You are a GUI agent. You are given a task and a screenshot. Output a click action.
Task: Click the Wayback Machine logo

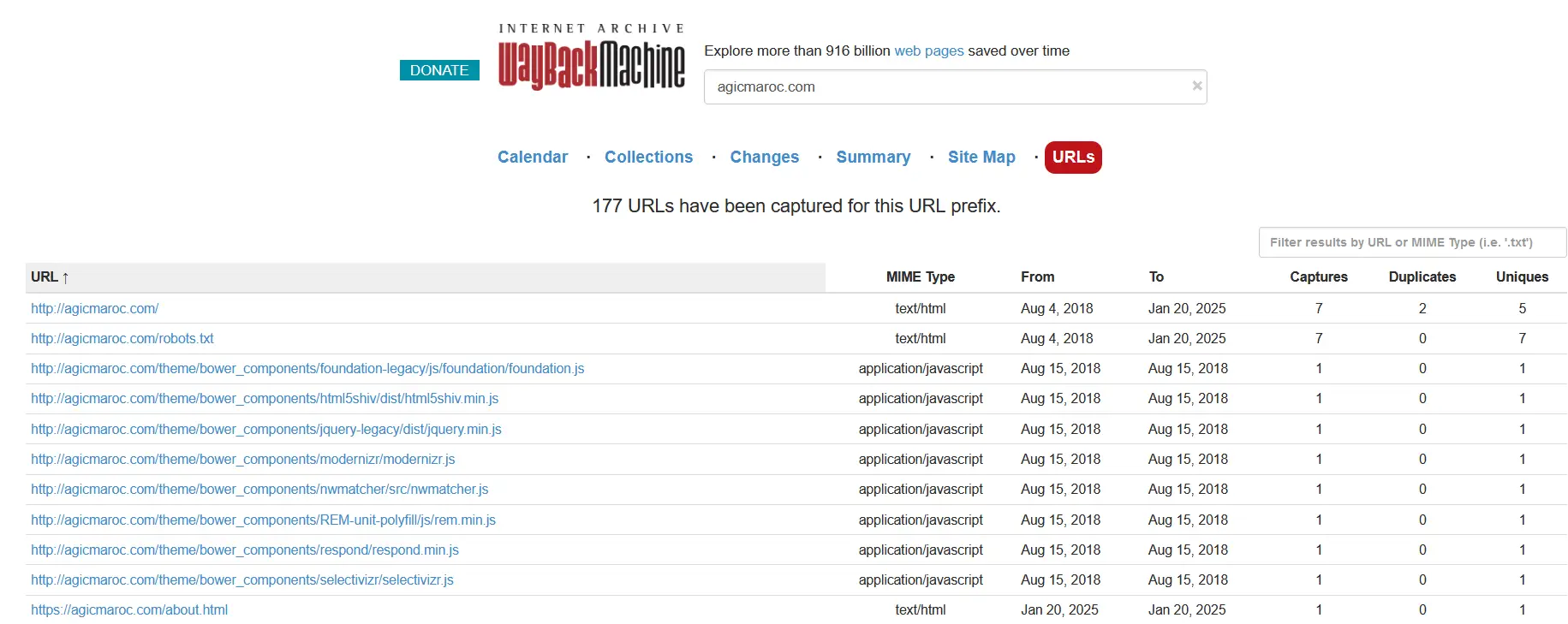coord(591,58)
